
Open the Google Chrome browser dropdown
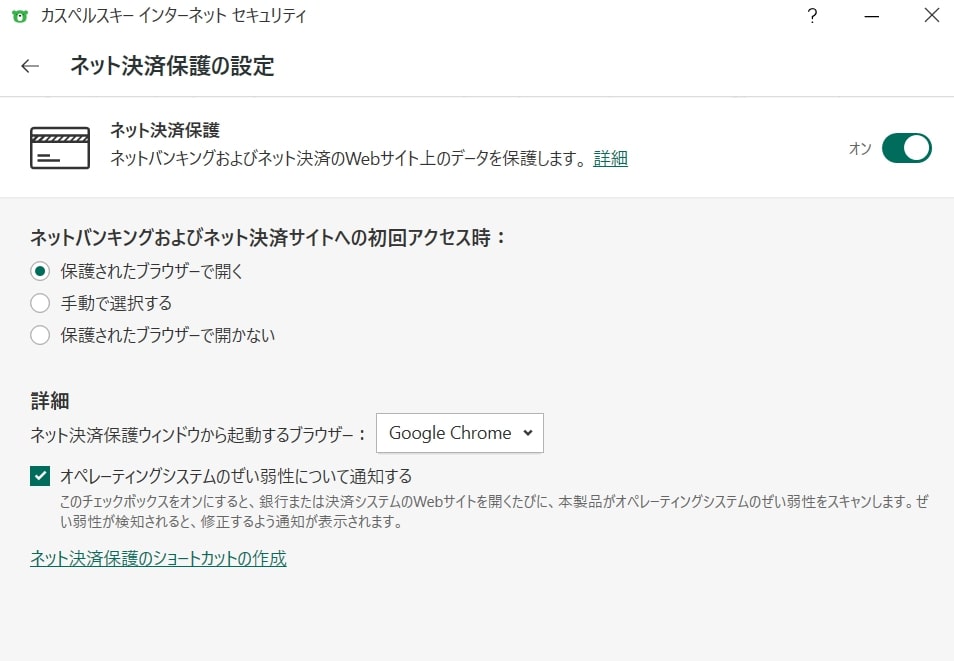(x=460, y=433)
